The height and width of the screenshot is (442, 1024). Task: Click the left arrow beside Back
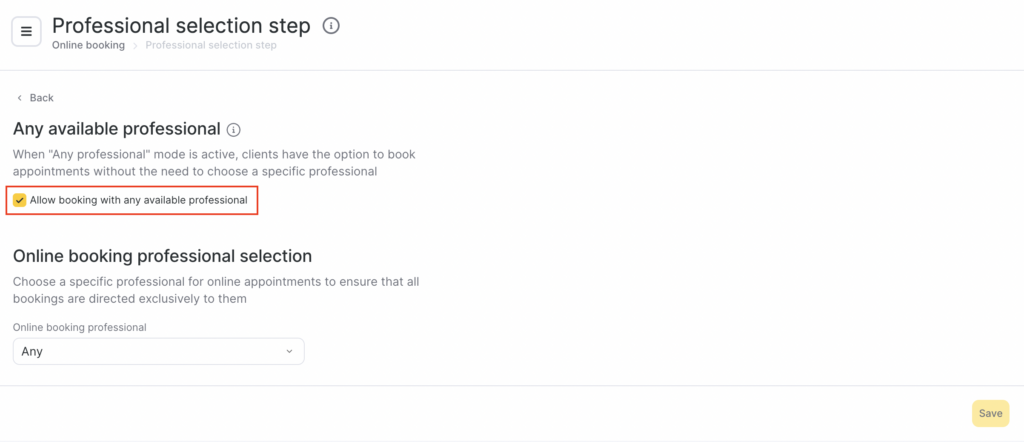(19, 98)
